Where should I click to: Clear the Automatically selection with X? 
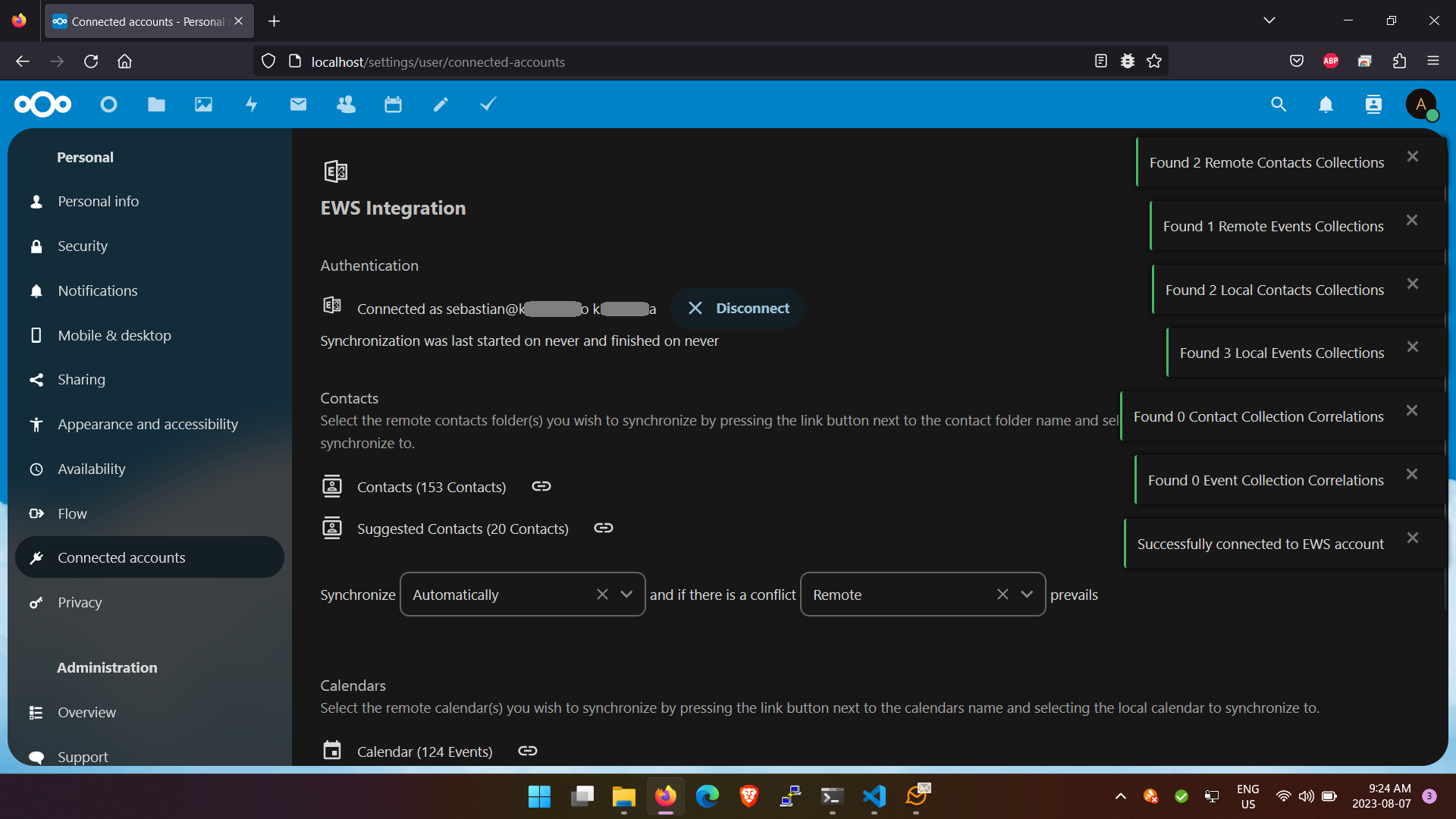click(x=602, y=595)
